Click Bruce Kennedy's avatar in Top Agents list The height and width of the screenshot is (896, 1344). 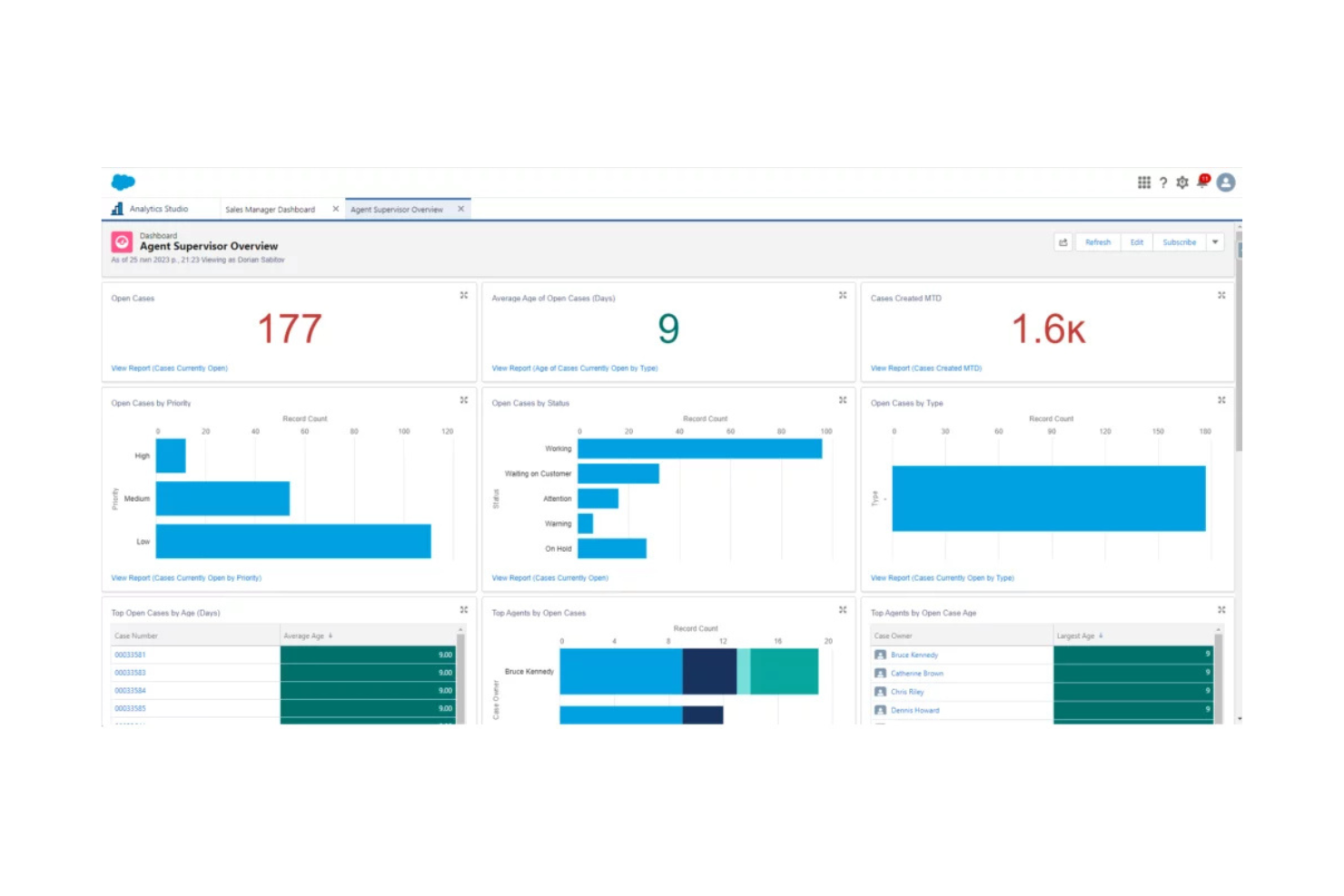880,655
